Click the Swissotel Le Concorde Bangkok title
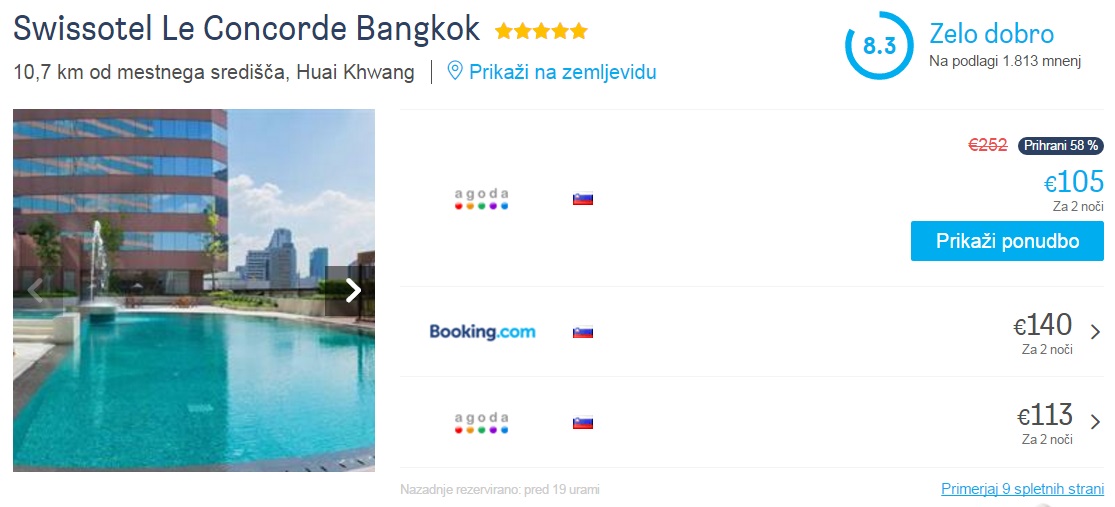Viewport: 1115px width, 507px height. (x=246, y=29)
